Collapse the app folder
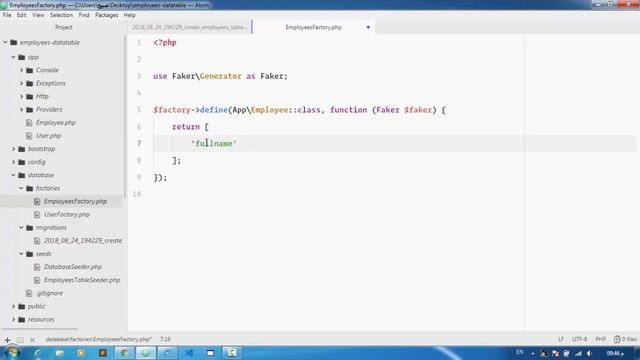Screen dimensions: 640x360 pos(13,57)
